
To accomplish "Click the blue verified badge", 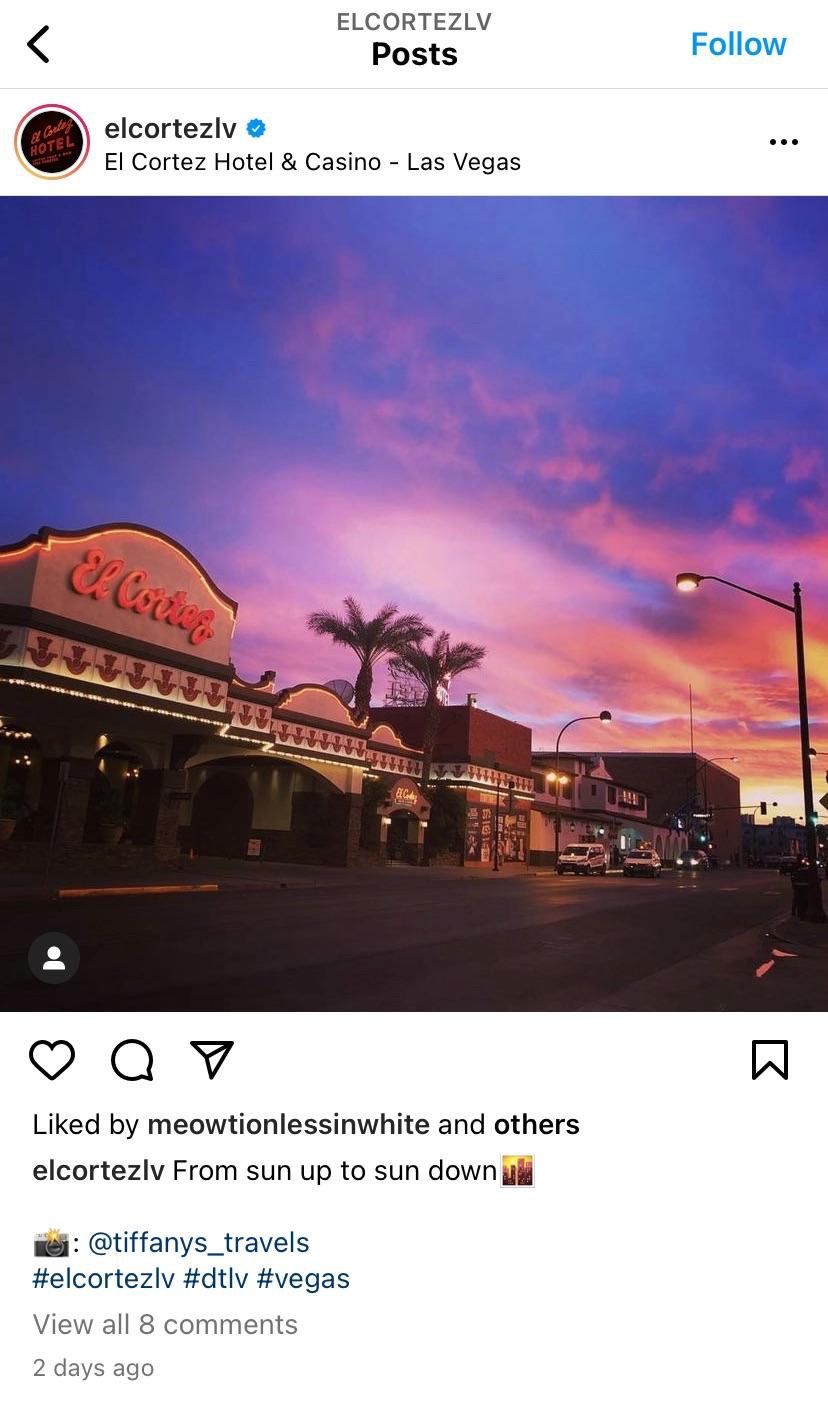I will 256,128.
